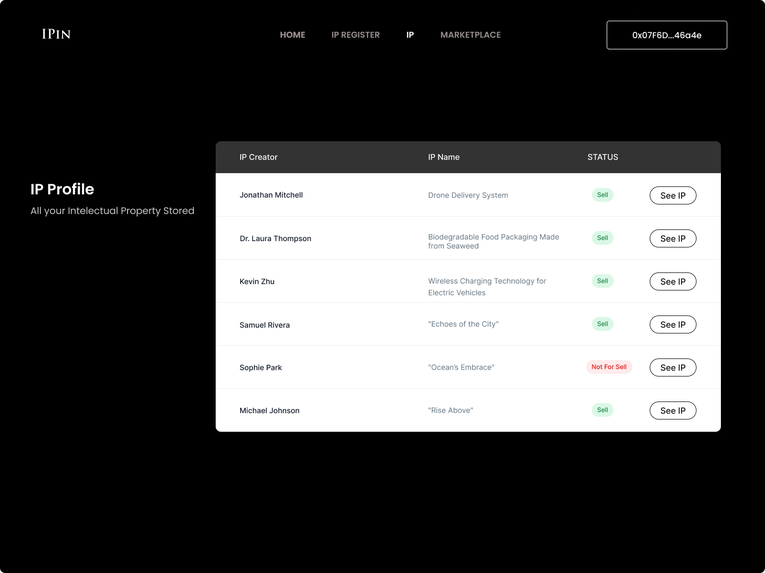
Task: Click the Sell badge for Jonathan Mitchell
Action: [x=603, y=195]
